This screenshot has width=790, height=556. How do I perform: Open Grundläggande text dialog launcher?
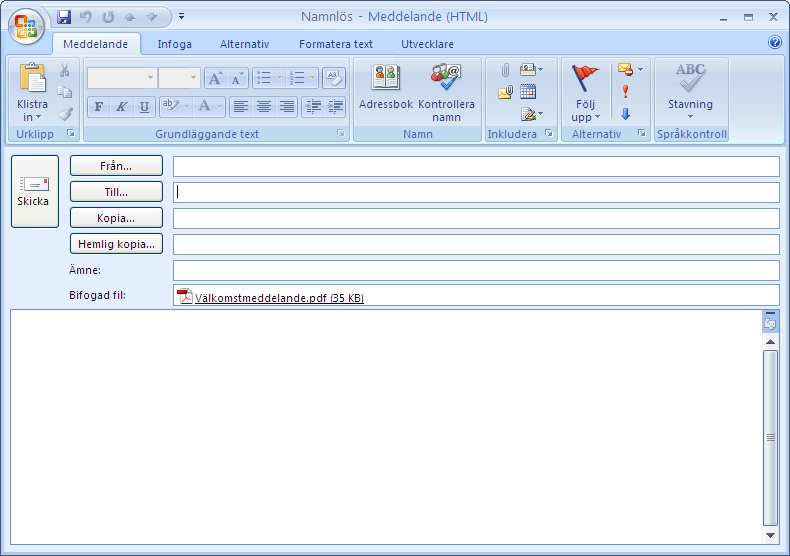(341, 133)
